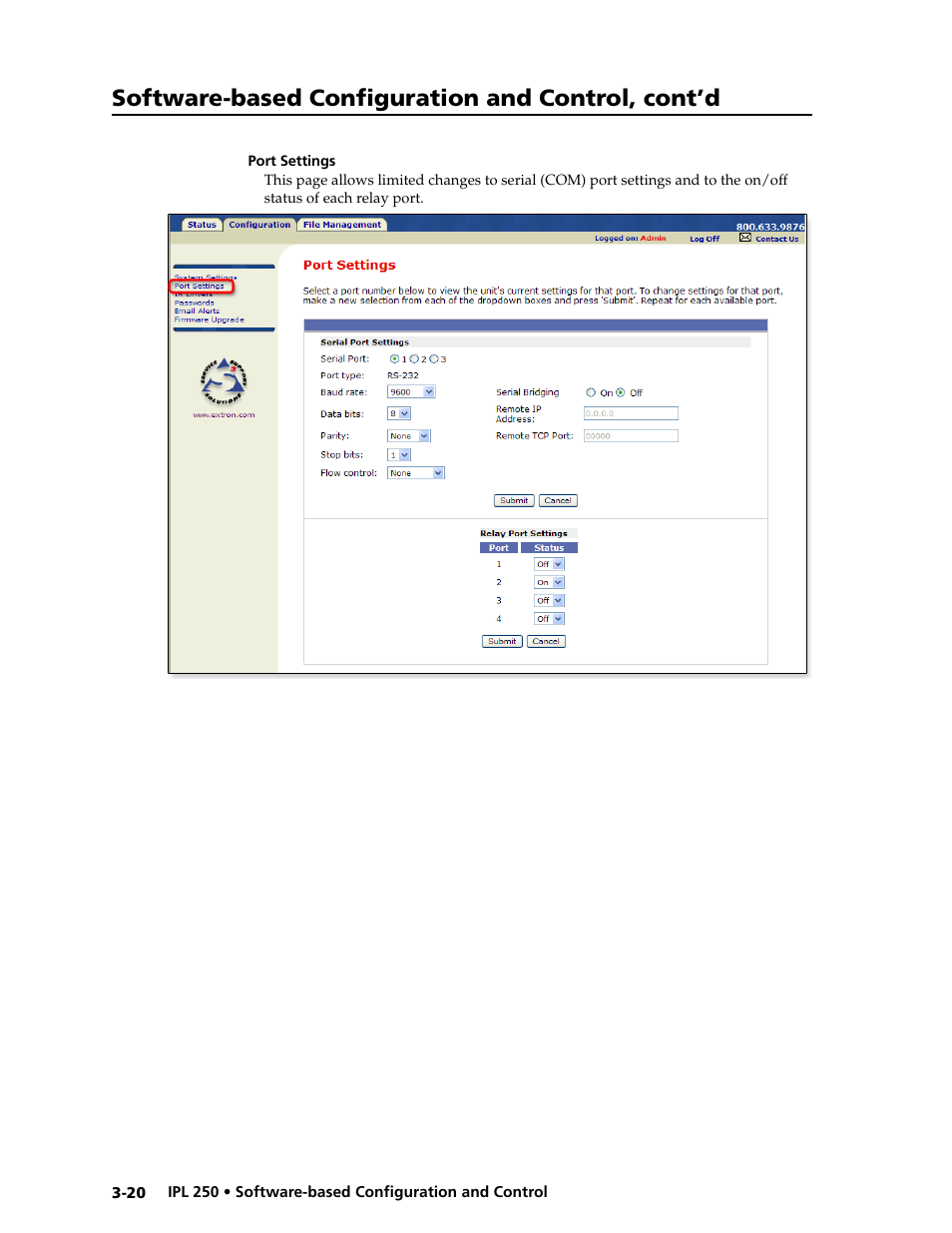Image resolution: width=952 pixels, height=1233 pixels.
Task: Click the Extron S3 solutions logo
Action: (x=224, y=380)
